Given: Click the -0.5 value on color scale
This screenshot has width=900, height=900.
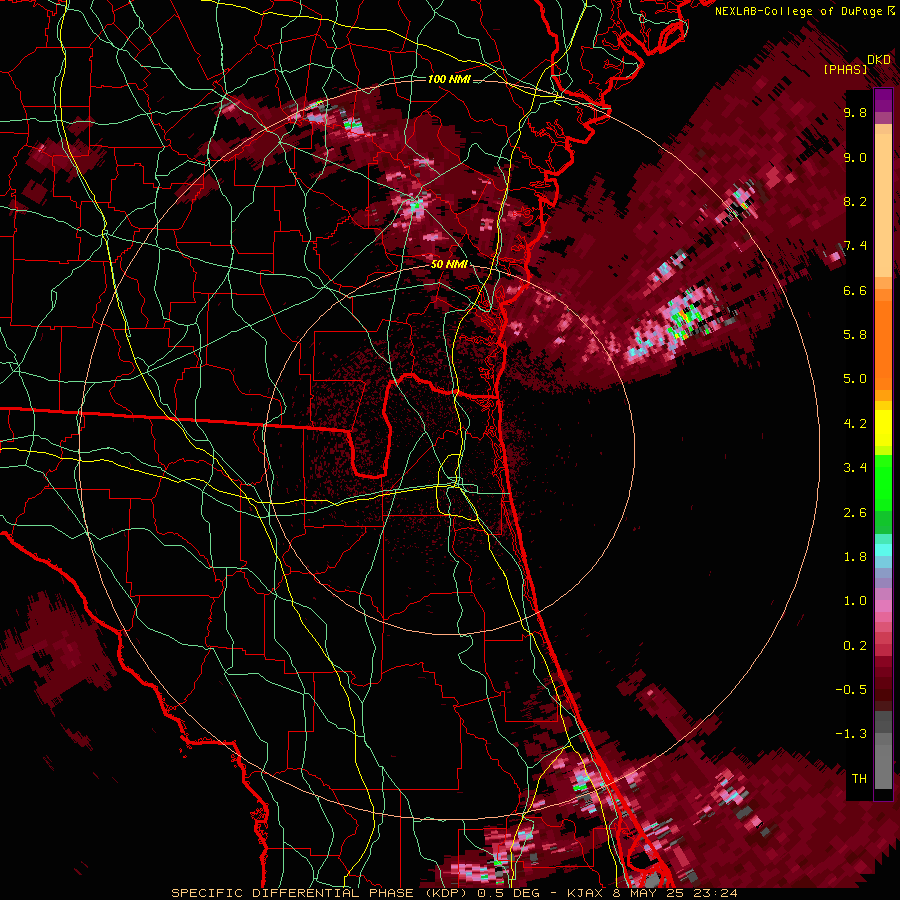Looking at the screenshot, I should tap(851, 690).
